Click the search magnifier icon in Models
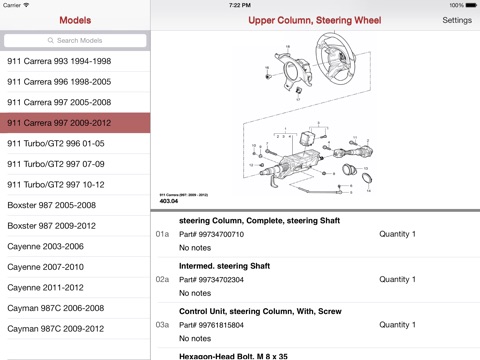480x360 pixels. [51, 40]
